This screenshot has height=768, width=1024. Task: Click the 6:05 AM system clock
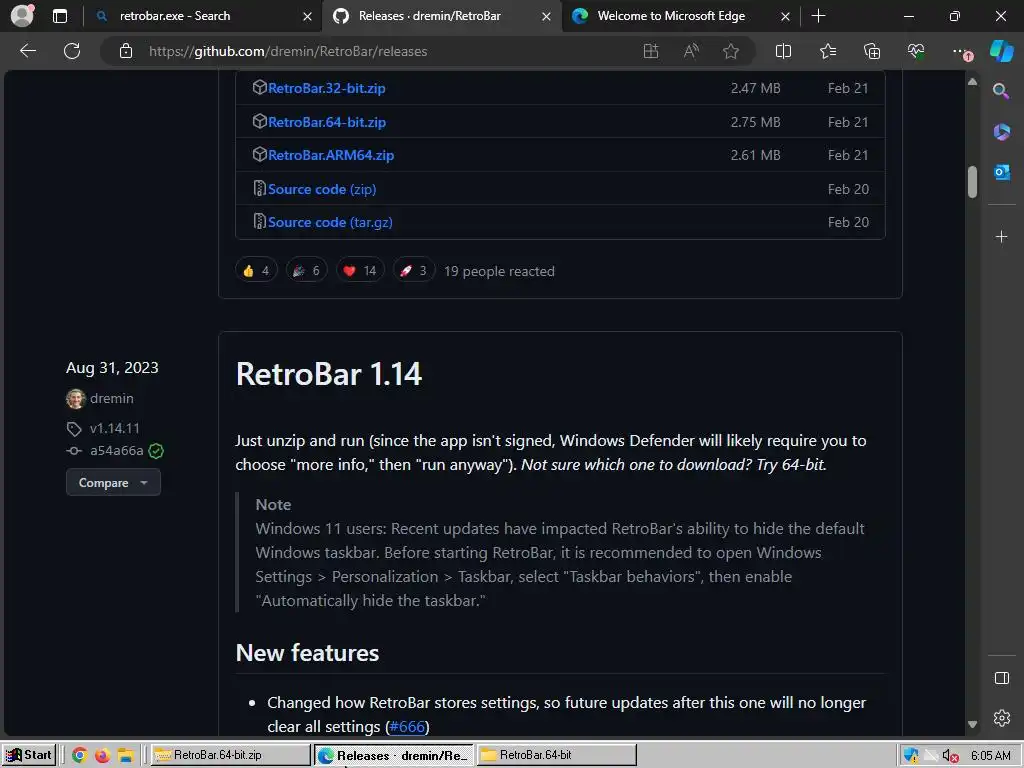click(990, 756)
